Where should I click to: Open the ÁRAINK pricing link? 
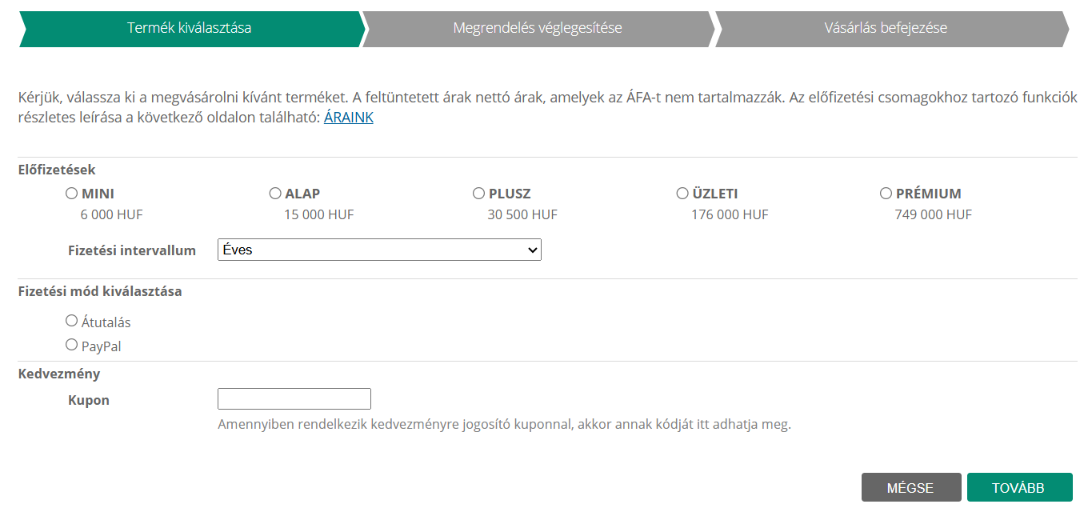[x=349, y=117]
